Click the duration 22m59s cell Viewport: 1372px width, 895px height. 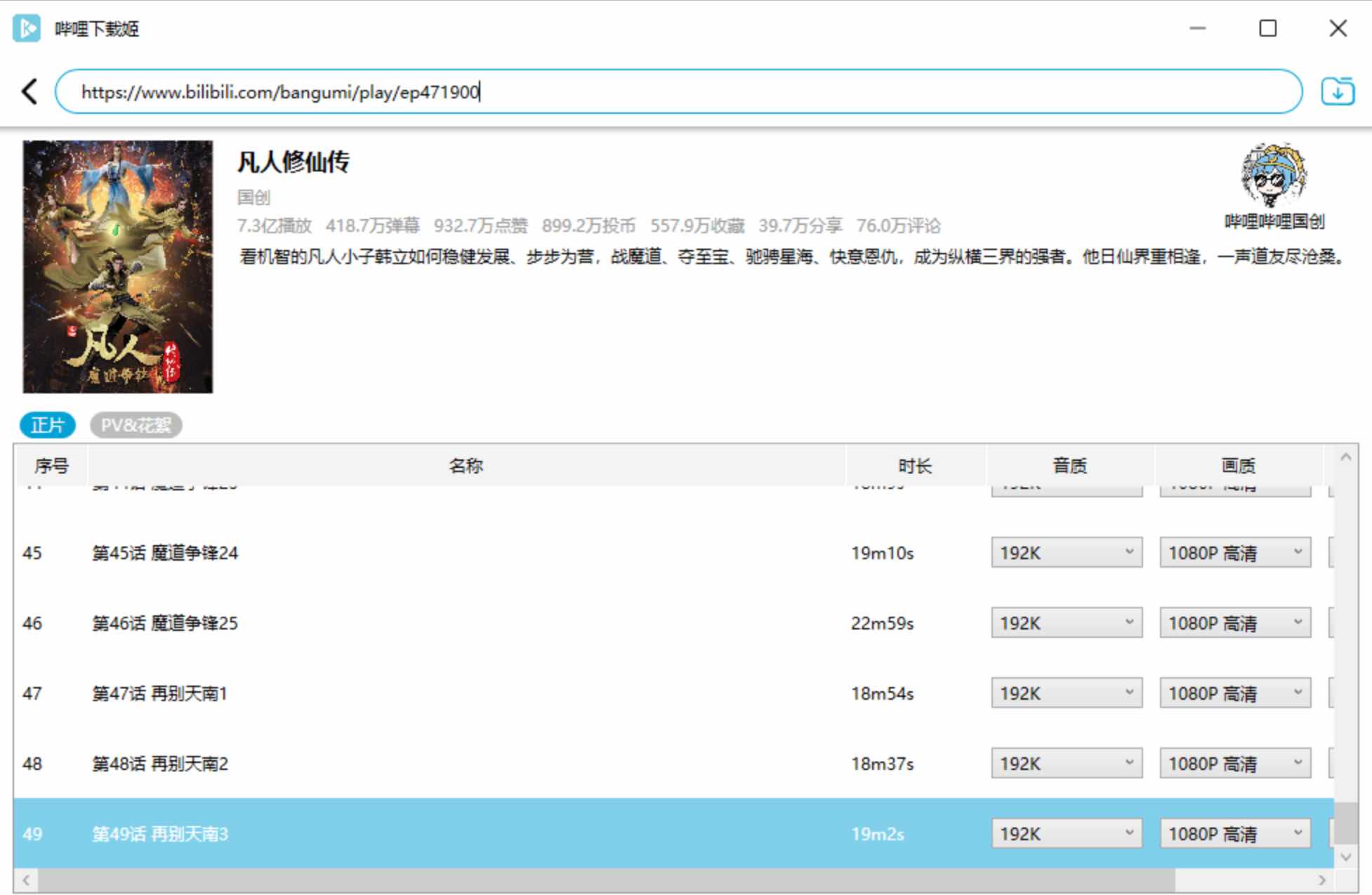point(883,623)
